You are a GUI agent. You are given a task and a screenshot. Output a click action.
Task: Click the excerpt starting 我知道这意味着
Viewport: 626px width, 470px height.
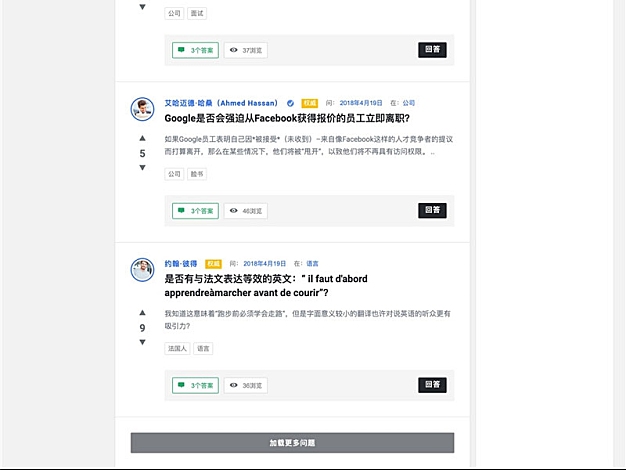point(307,320)
